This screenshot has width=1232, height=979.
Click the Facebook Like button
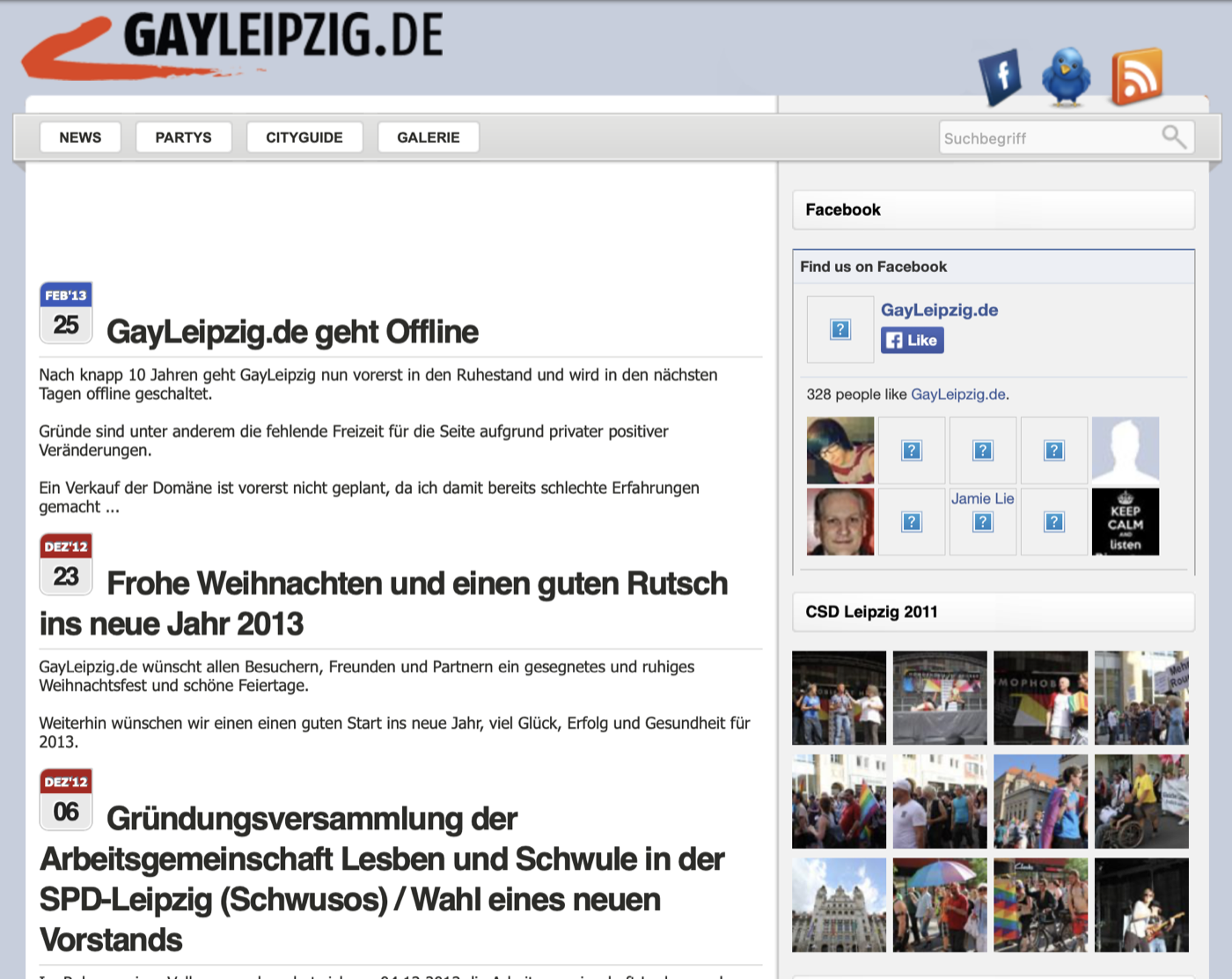tap(913, 340)
